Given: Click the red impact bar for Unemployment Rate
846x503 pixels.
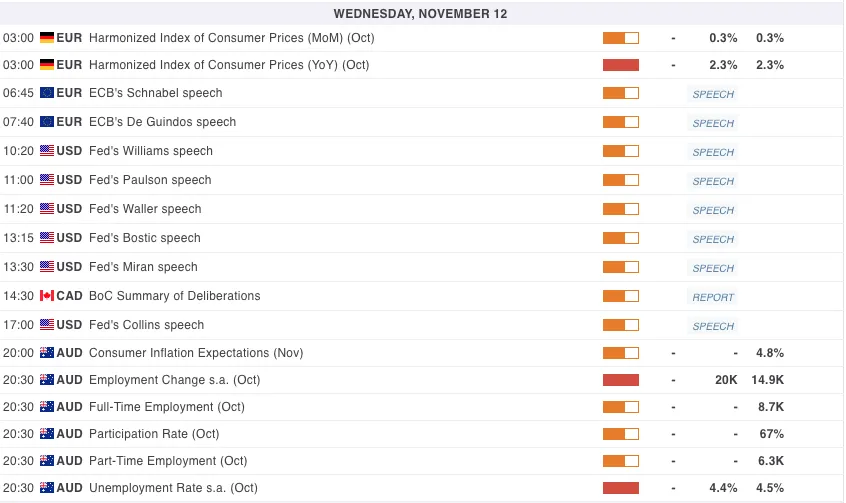Looking at the screenshot, I should pyautogui.click(x=620, y=488).
